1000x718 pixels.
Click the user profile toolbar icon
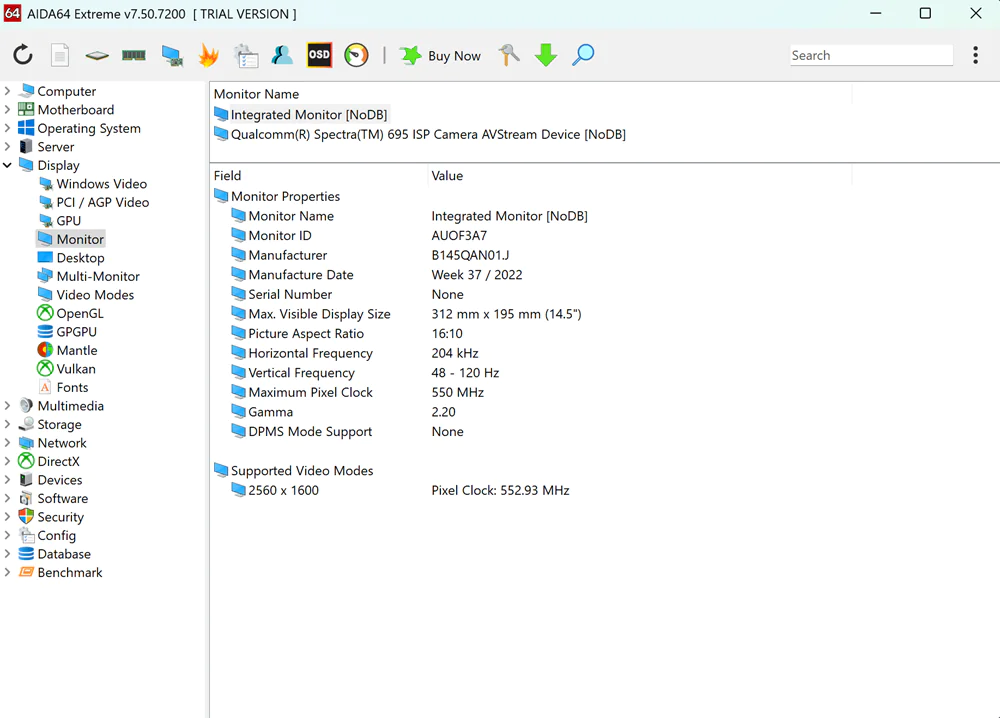[282, 55]
